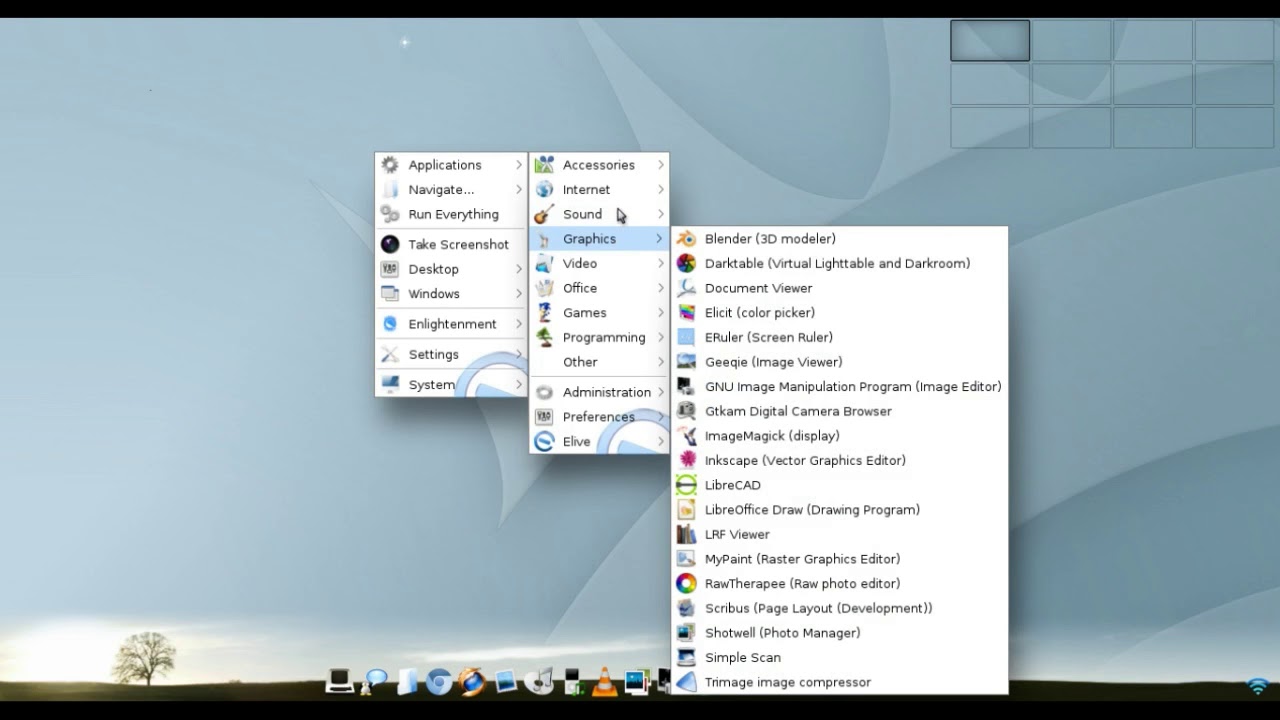Launch LibreCAD
The image size is (1280, 720).
tap(839, 485)
